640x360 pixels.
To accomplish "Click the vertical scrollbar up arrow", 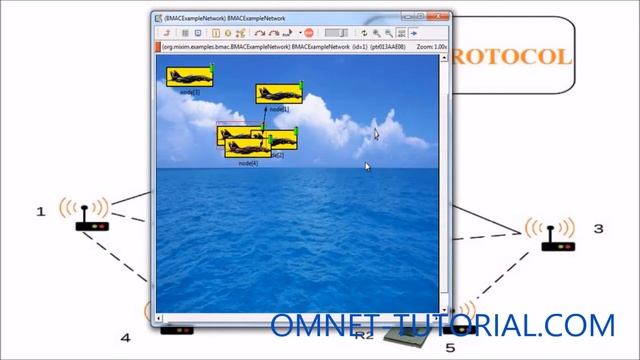I will tap(444, 58).
